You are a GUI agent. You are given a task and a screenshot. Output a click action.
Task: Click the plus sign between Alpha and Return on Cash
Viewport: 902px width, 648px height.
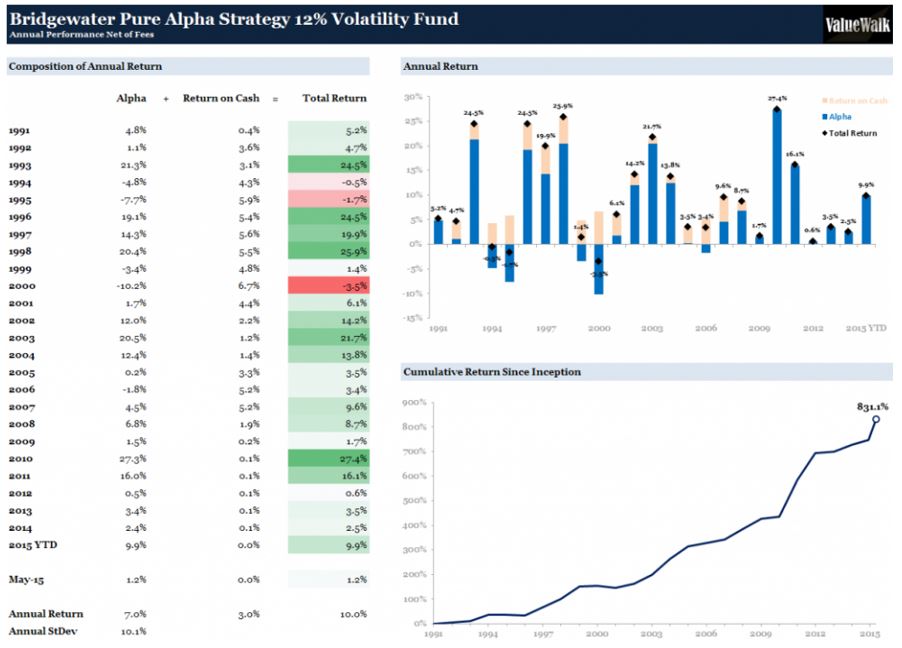pos(166,99)
